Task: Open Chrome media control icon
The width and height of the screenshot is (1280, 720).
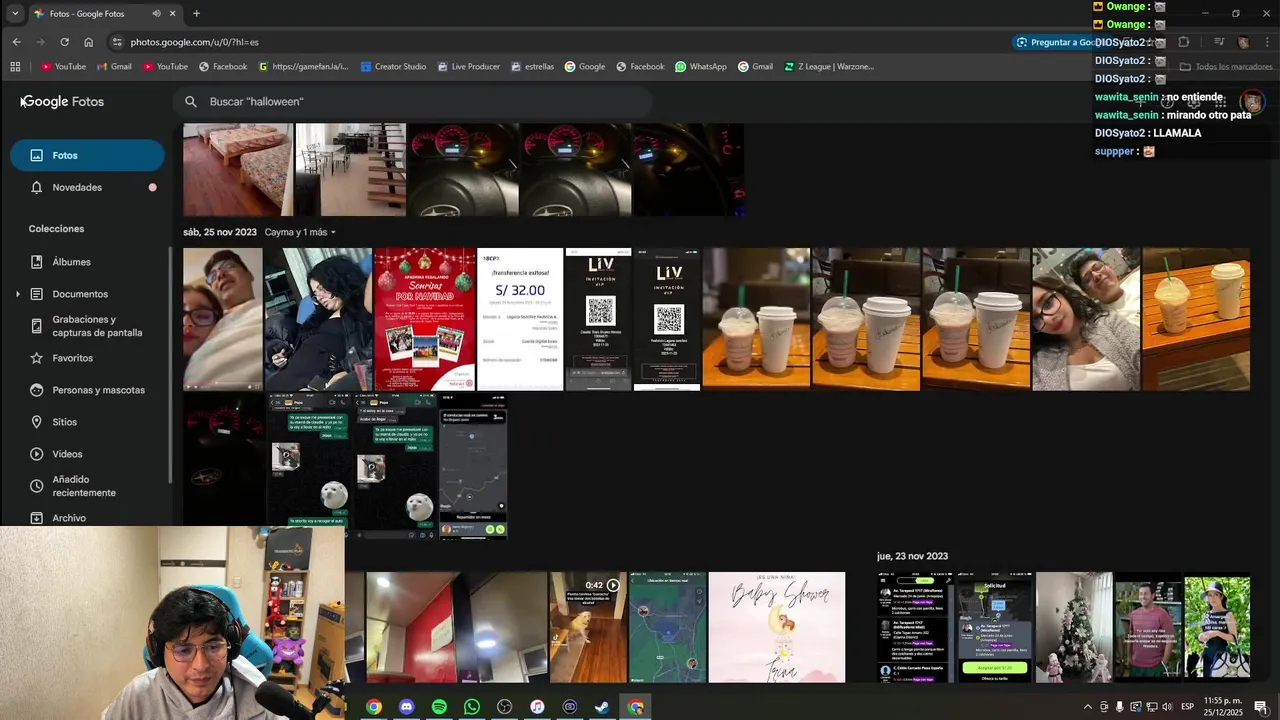Action: pyautogui.click(x=1219, y=42)
